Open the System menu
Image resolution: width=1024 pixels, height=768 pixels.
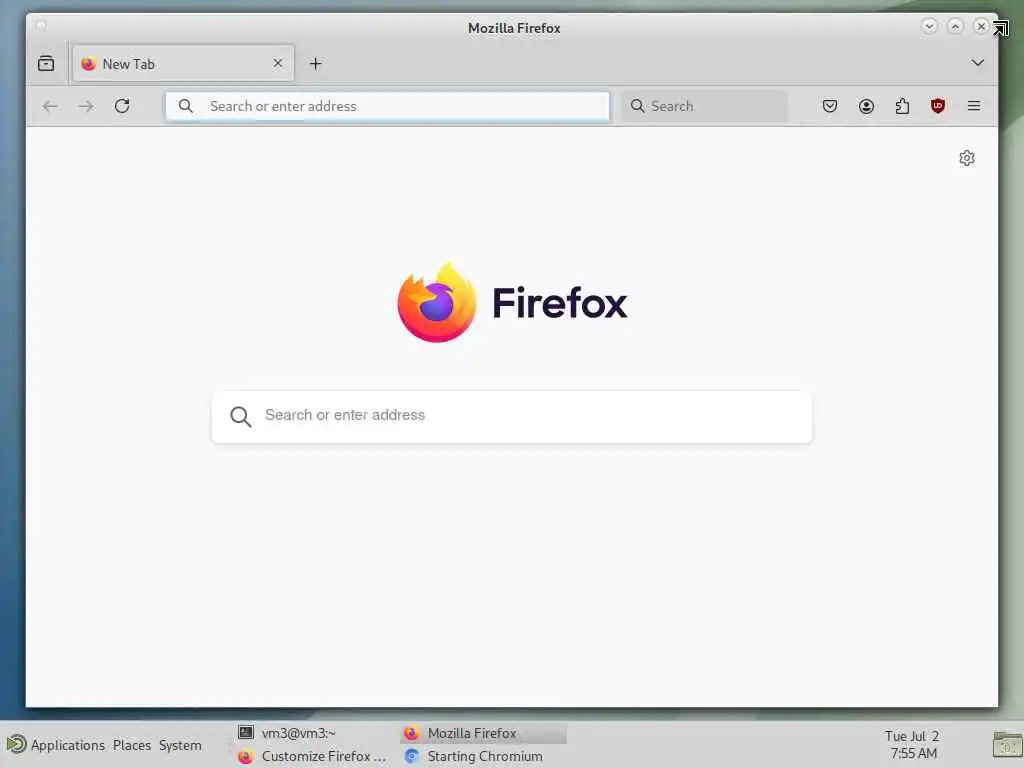point(180,744)
